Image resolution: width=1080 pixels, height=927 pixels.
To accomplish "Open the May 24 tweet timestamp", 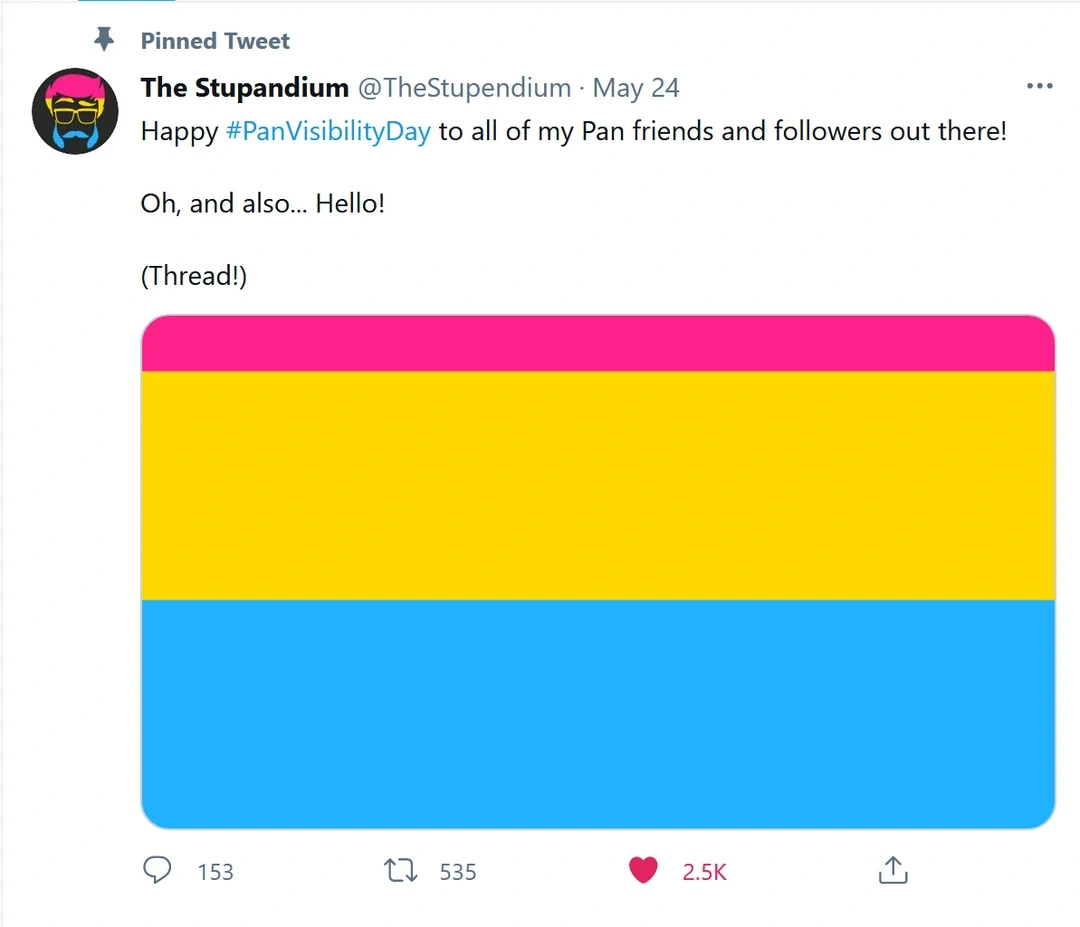I will pyautogui.click(x=636, y=88).
